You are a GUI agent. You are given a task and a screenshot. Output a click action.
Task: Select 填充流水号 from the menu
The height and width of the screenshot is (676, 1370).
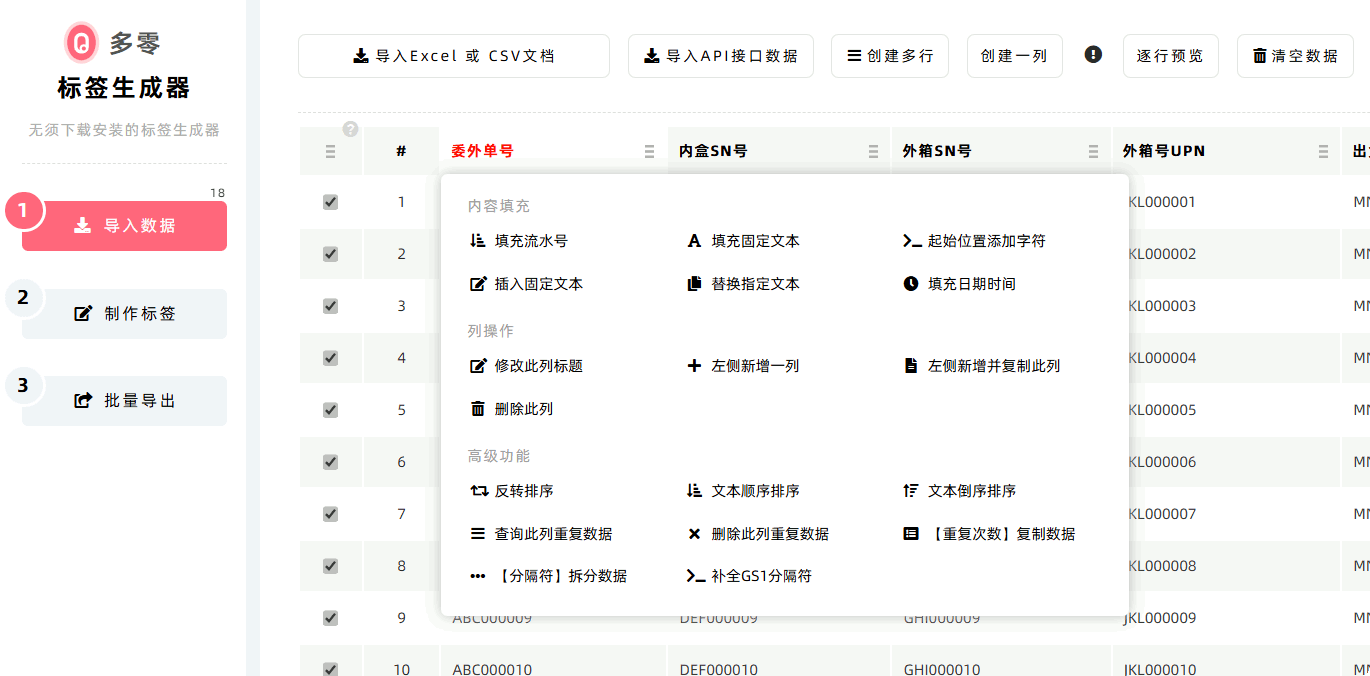[x=530, y=241]
